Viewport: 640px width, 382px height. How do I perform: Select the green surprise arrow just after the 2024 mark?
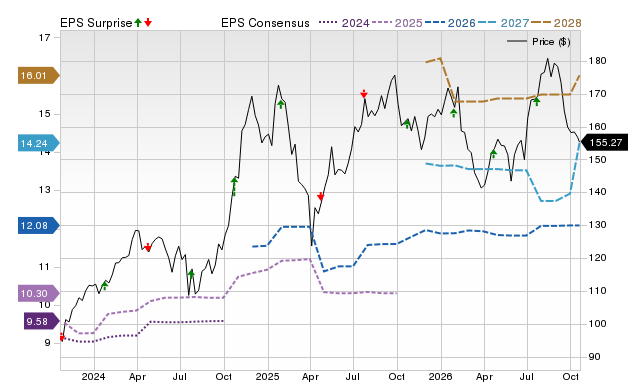pos(104,286)
